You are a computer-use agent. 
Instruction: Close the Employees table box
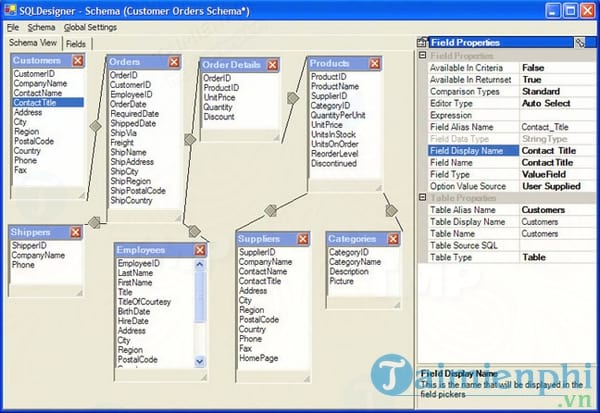pyautogui.click(x=200, y=250)
